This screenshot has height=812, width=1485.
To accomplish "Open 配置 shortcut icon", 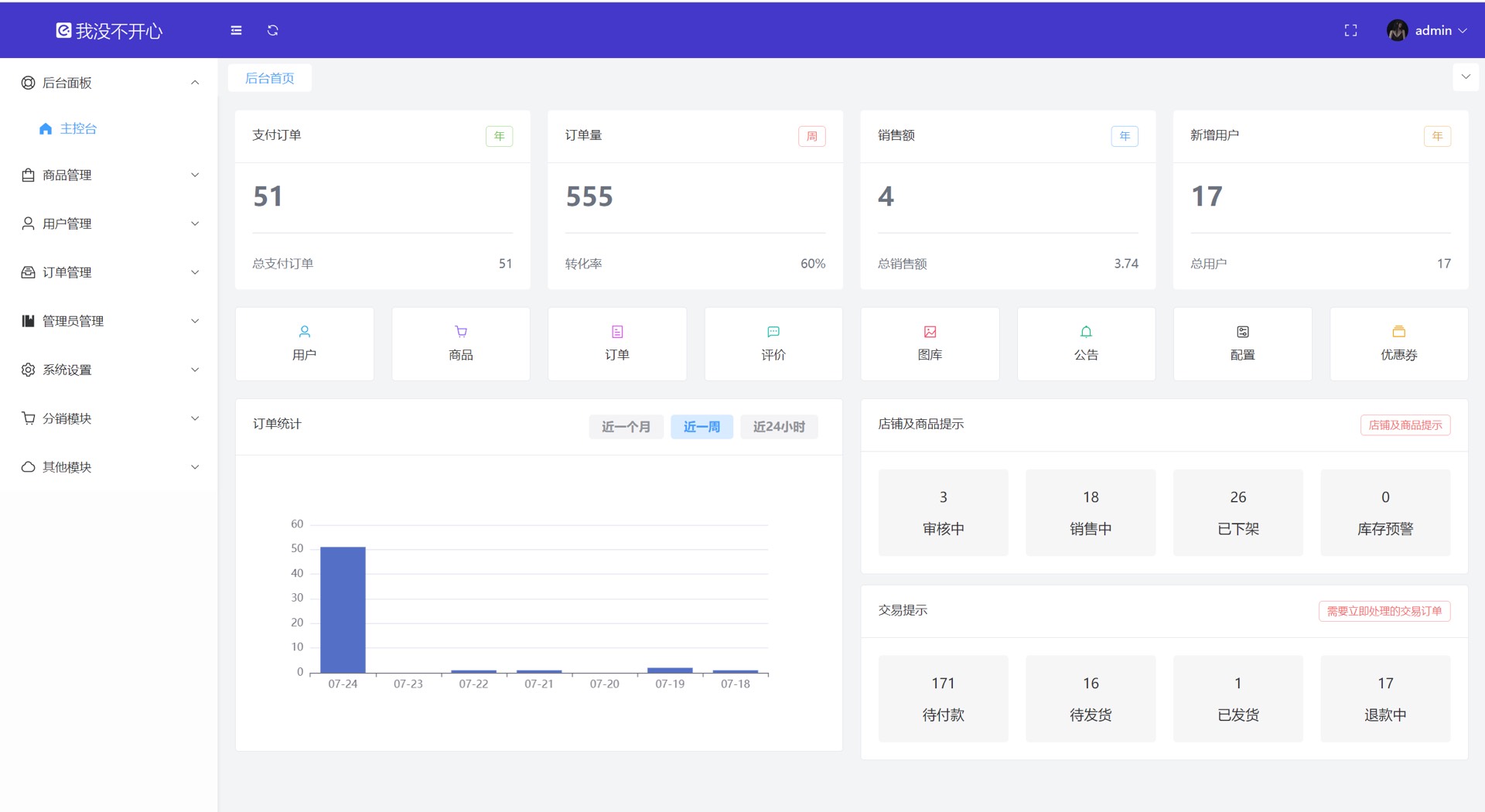I will click(x=1243, y=332).
